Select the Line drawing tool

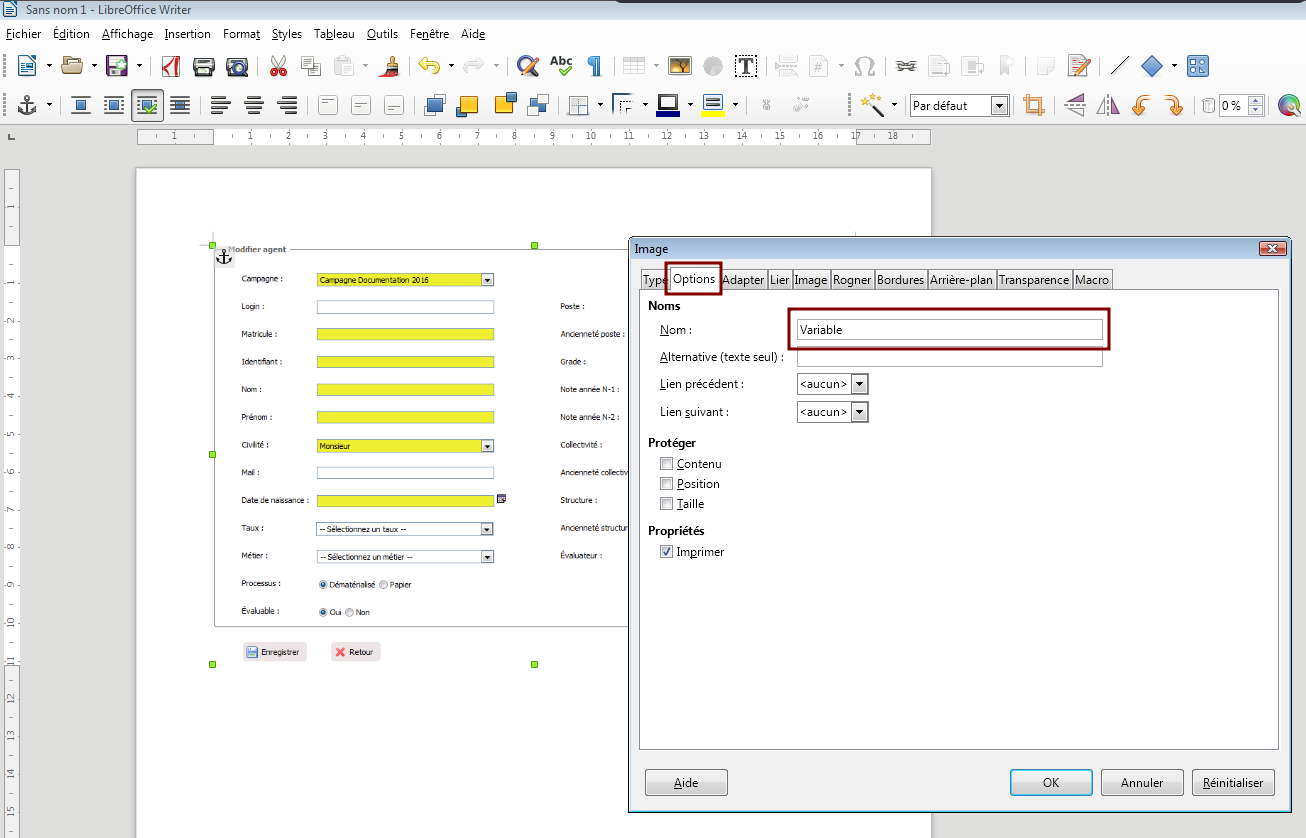point(1120,66)
